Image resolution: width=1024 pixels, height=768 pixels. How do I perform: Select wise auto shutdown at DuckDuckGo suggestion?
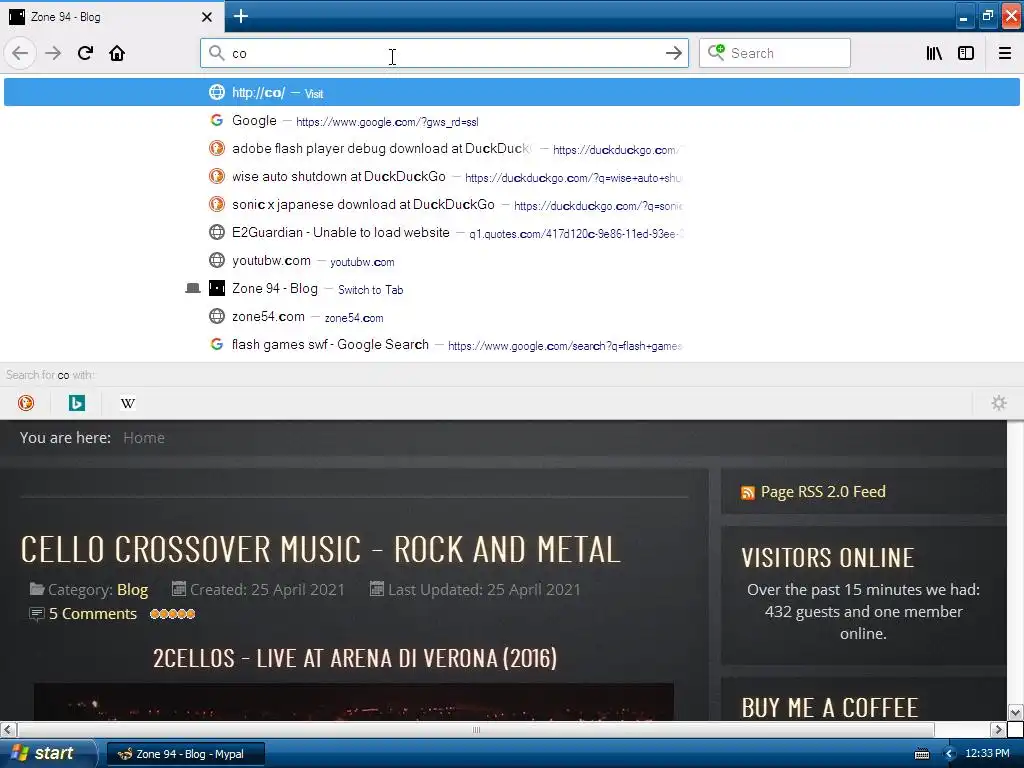pos(512,177)
